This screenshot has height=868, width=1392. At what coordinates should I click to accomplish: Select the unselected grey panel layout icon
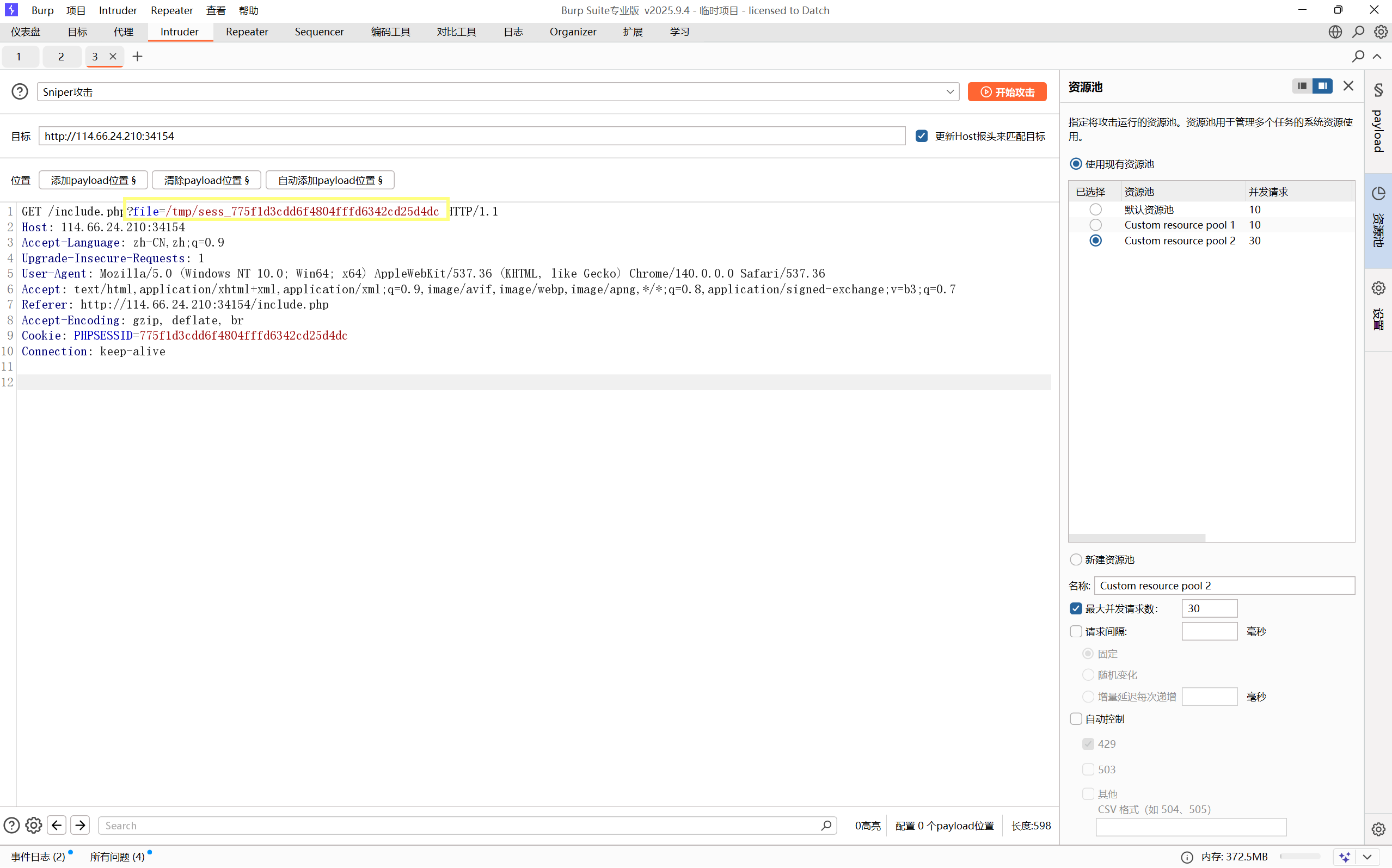coord(1302,86)
